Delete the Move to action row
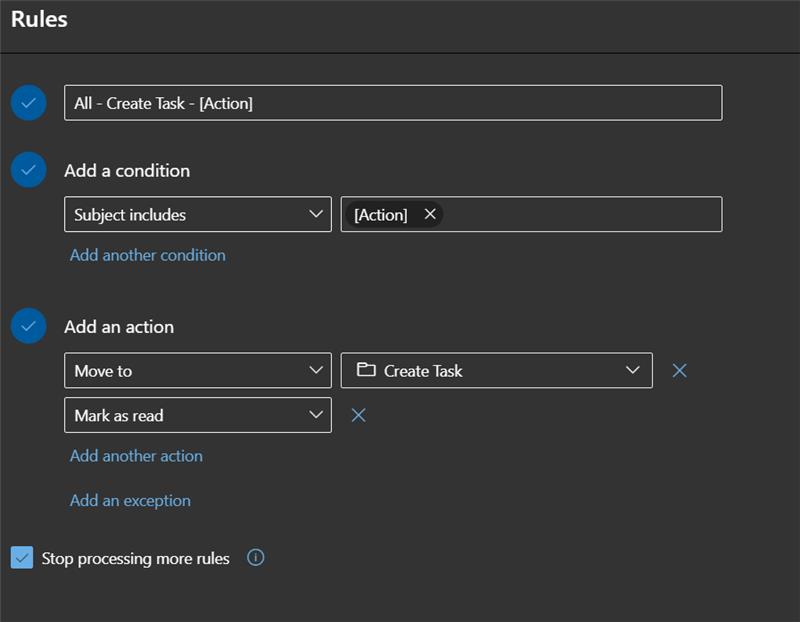800x622 pixels. click(680, 371)
